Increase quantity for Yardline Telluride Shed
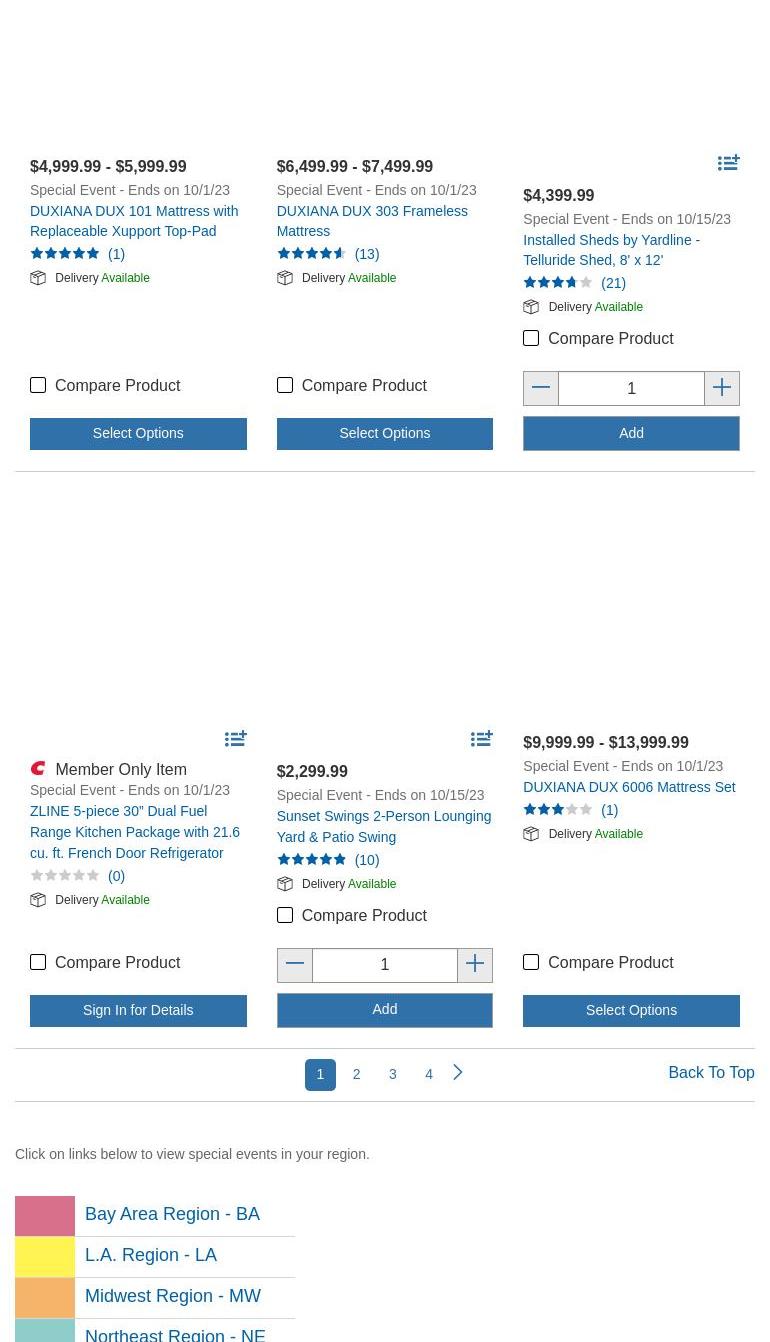This screenshot has width=770, height=1342. [722, 388]
